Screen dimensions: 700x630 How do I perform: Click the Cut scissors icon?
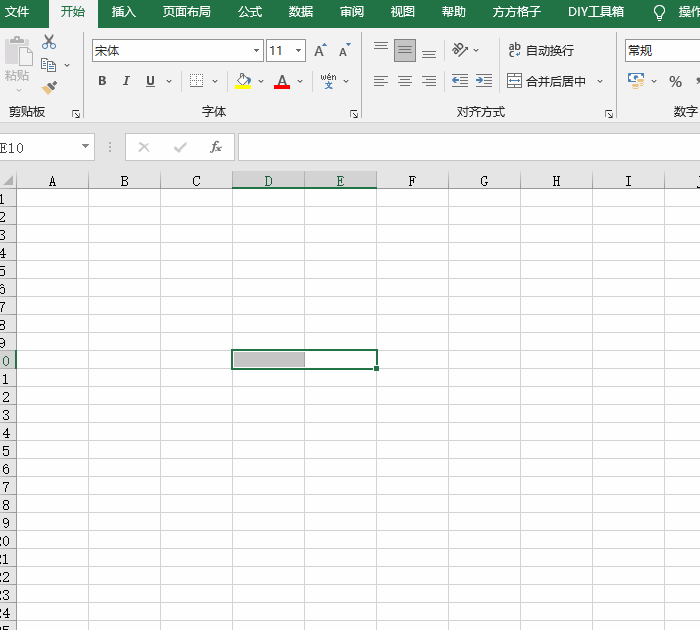tap(49, 42)
